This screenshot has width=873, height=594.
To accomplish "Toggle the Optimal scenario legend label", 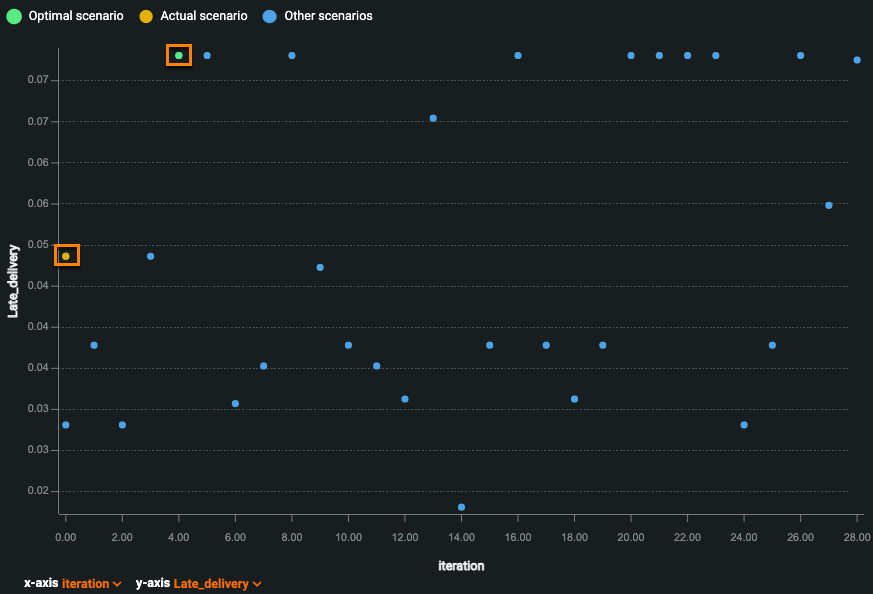I will (75, 16).
